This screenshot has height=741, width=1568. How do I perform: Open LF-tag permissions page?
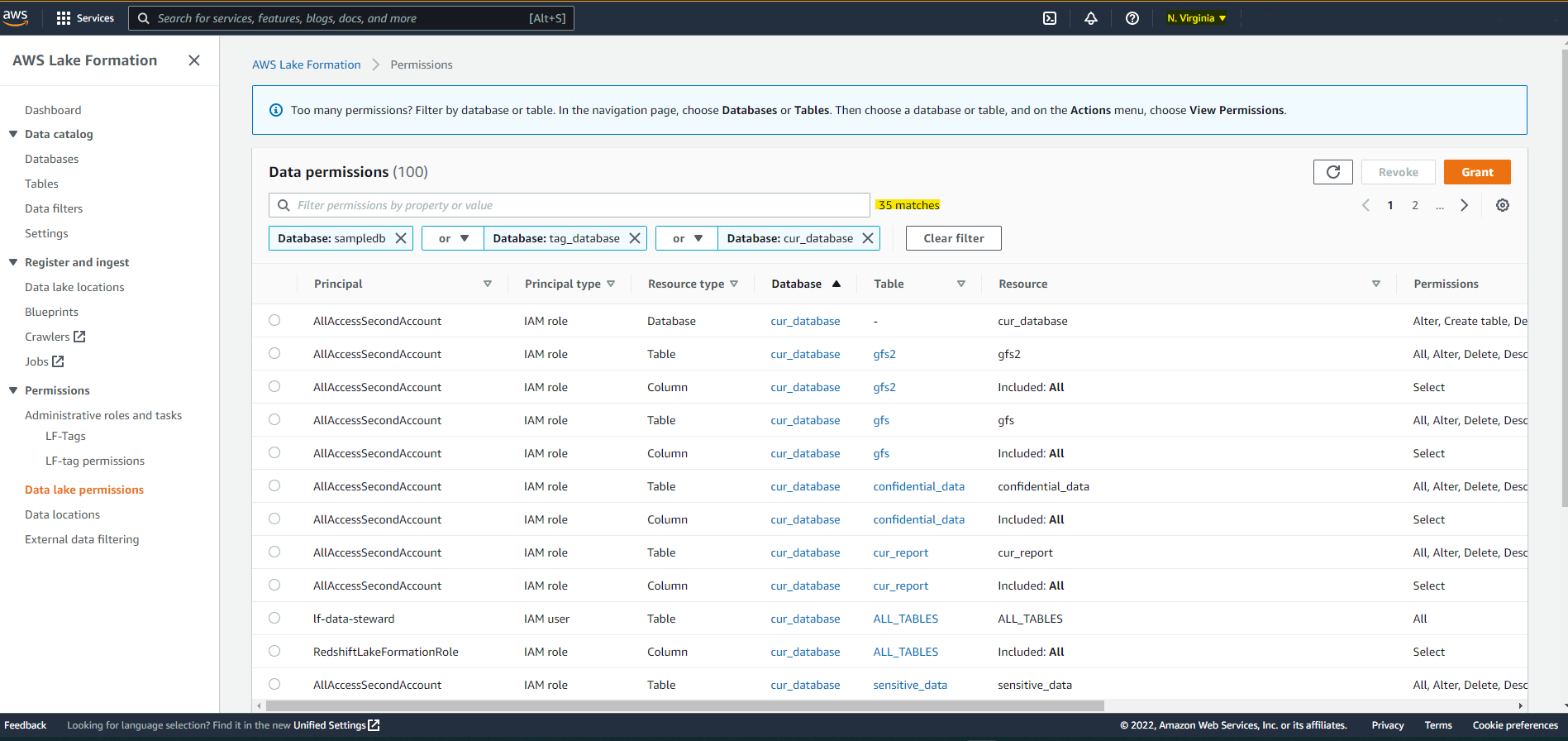click(95, 461)
